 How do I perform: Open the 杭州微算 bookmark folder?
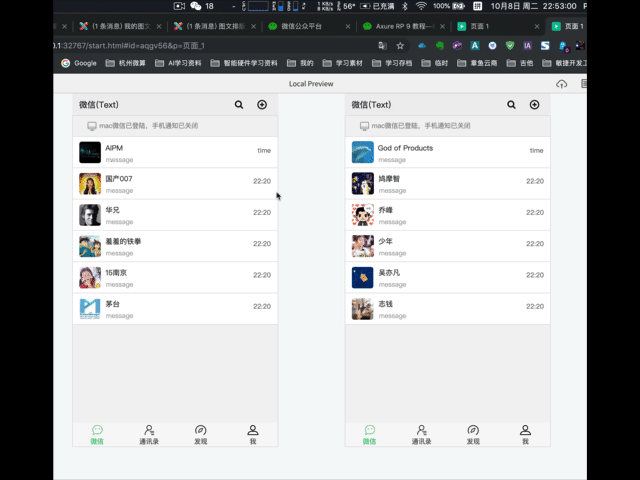126,63
